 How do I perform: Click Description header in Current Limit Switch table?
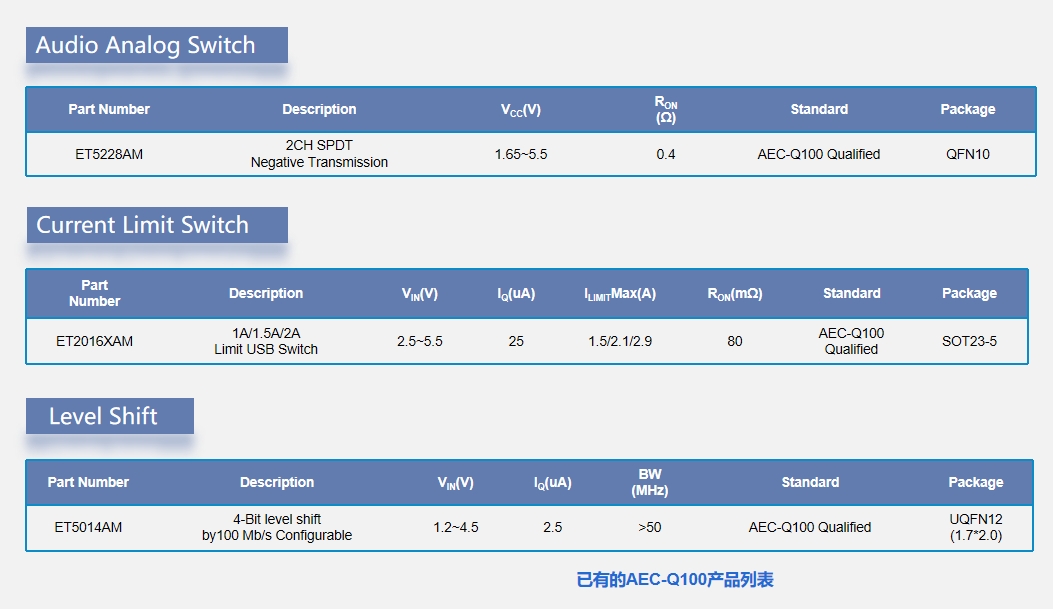point(266,293)
